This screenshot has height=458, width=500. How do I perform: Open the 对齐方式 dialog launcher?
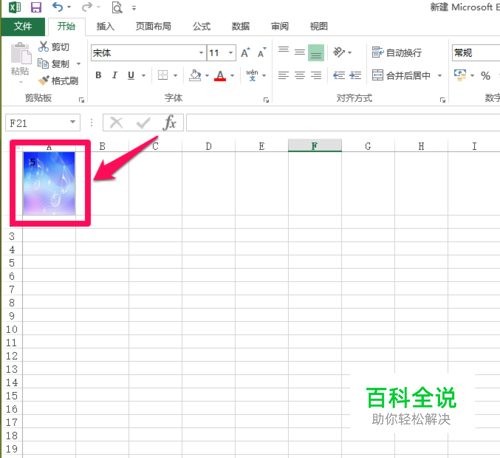[x=442, y=100]
